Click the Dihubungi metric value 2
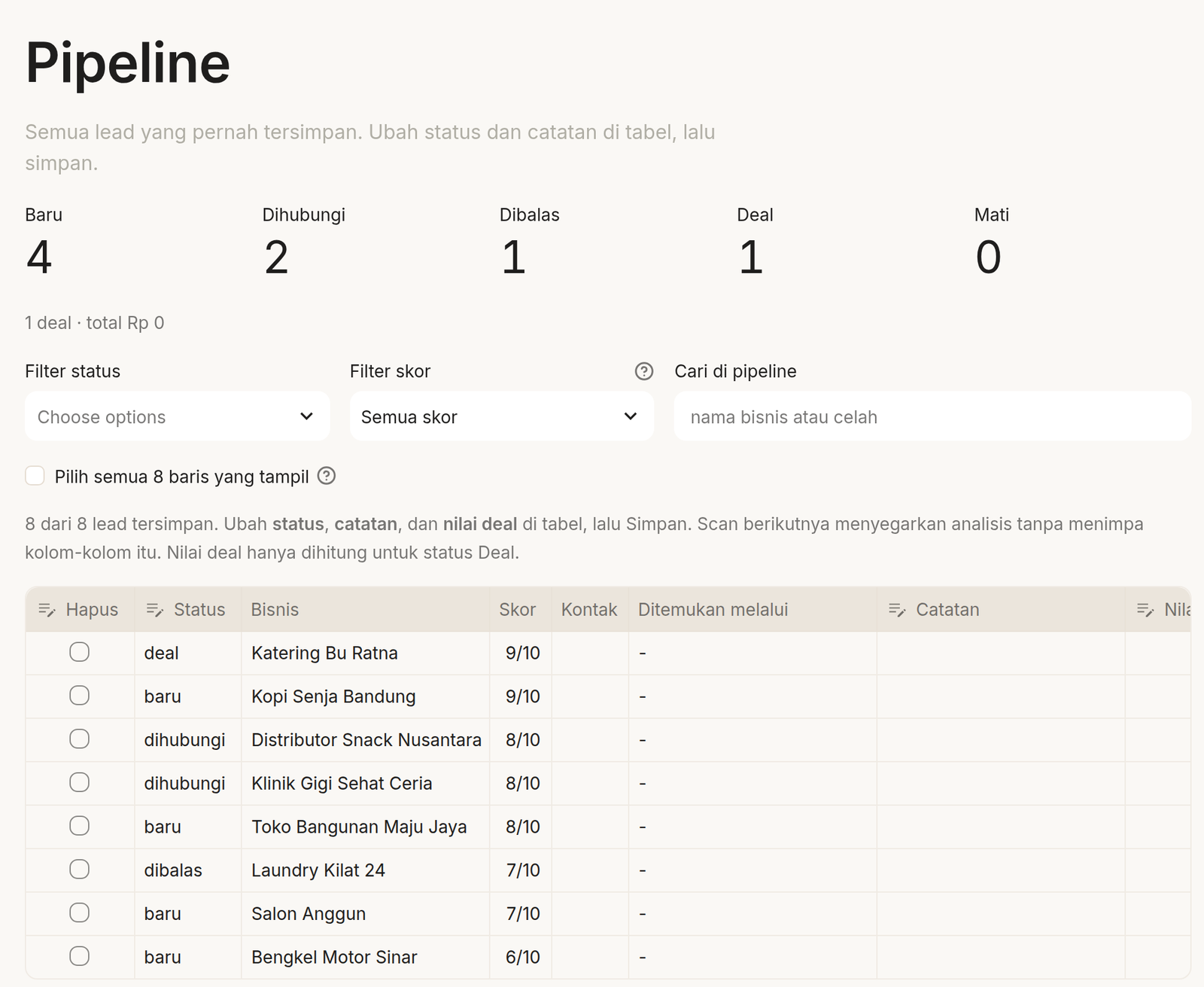This screenshot has height=987, width=1204. [276, 257]
